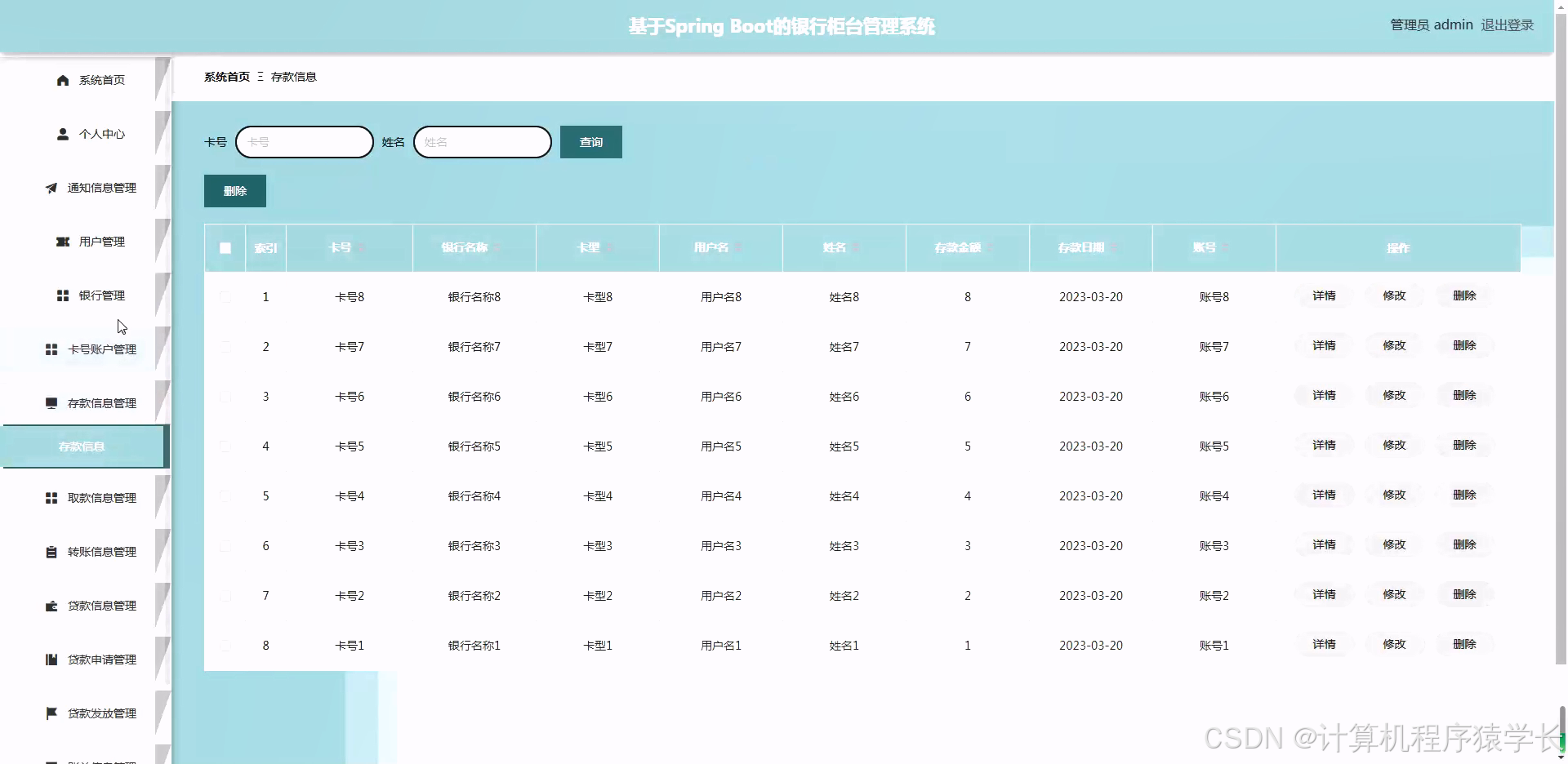Click the ticket icon for 用户管理

[x=63, y=242]
